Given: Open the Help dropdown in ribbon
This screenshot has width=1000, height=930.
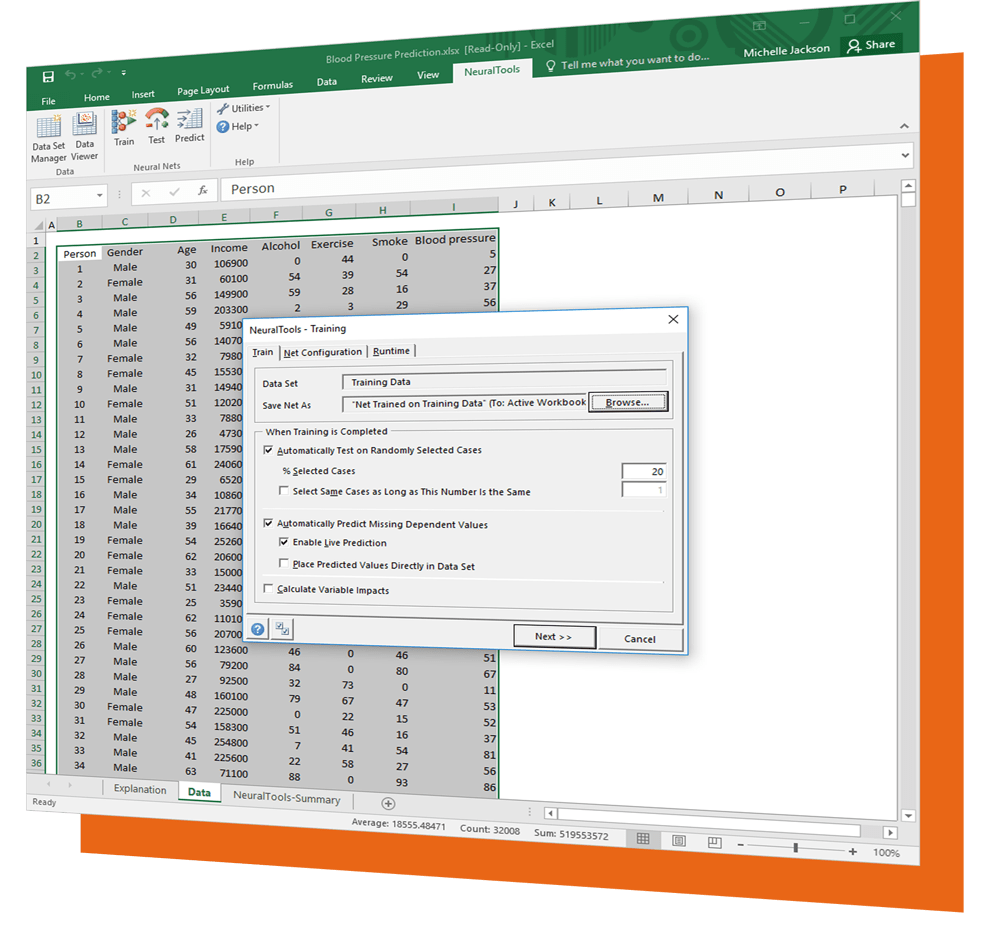Looking at the screenshot, I should coord(238,126).
